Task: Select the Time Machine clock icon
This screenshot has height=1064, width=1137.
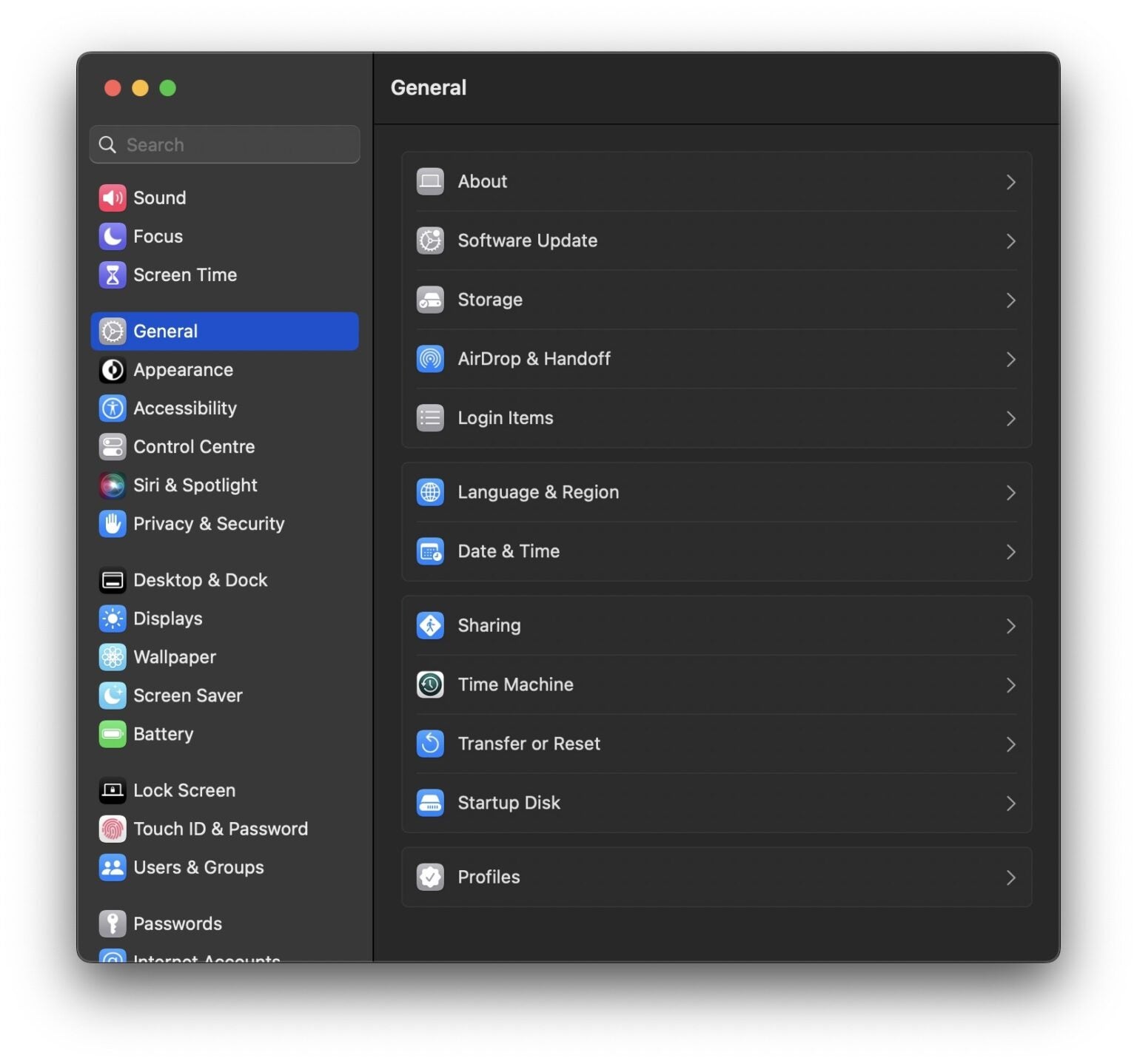Action: [x=430, y=684]
